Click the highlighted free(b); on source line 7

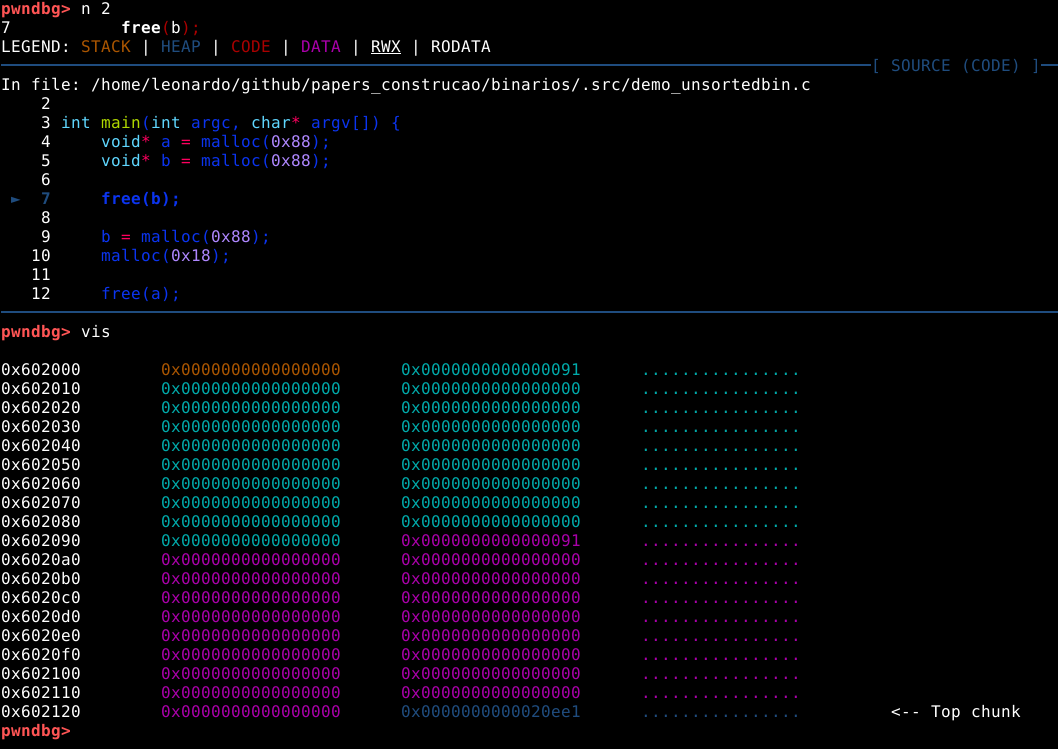(x=140, y=199)
